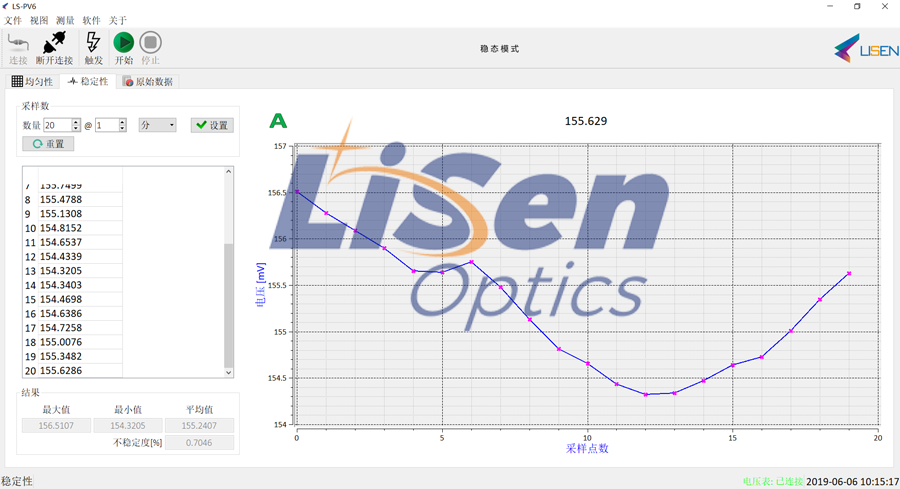The height and width of the screenshot is (489, 900).
Task: Click the 不稳定度 result field showing 0.7046
Action: pyautogui.click(x=198, y=442)
